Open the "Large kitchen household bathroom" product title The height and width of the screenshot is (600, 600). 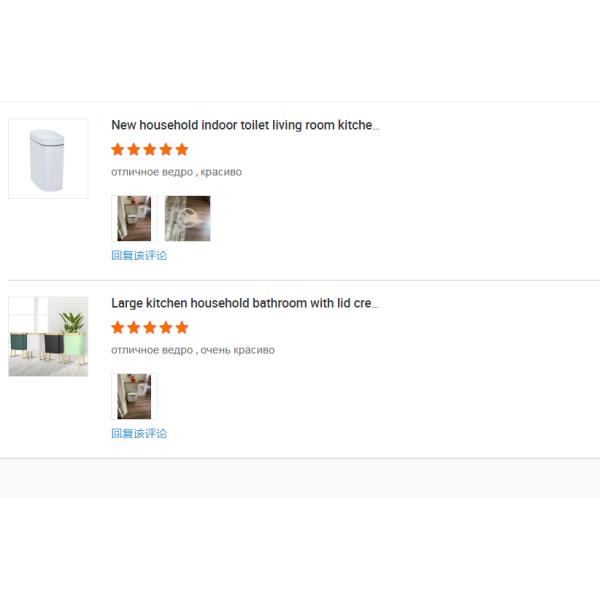click(245, 303)
